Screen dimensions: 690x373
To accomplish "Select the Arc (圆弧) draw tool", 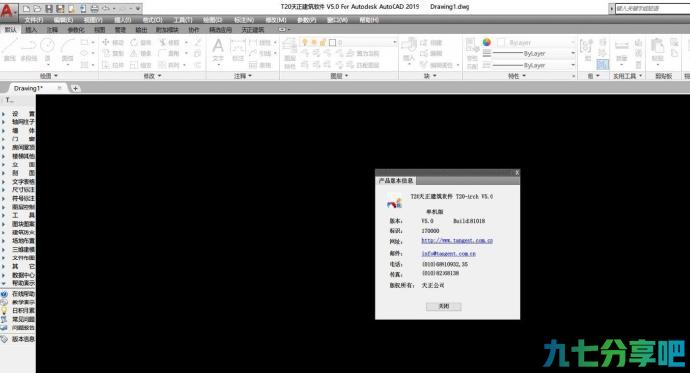I will tap(67, 50).
